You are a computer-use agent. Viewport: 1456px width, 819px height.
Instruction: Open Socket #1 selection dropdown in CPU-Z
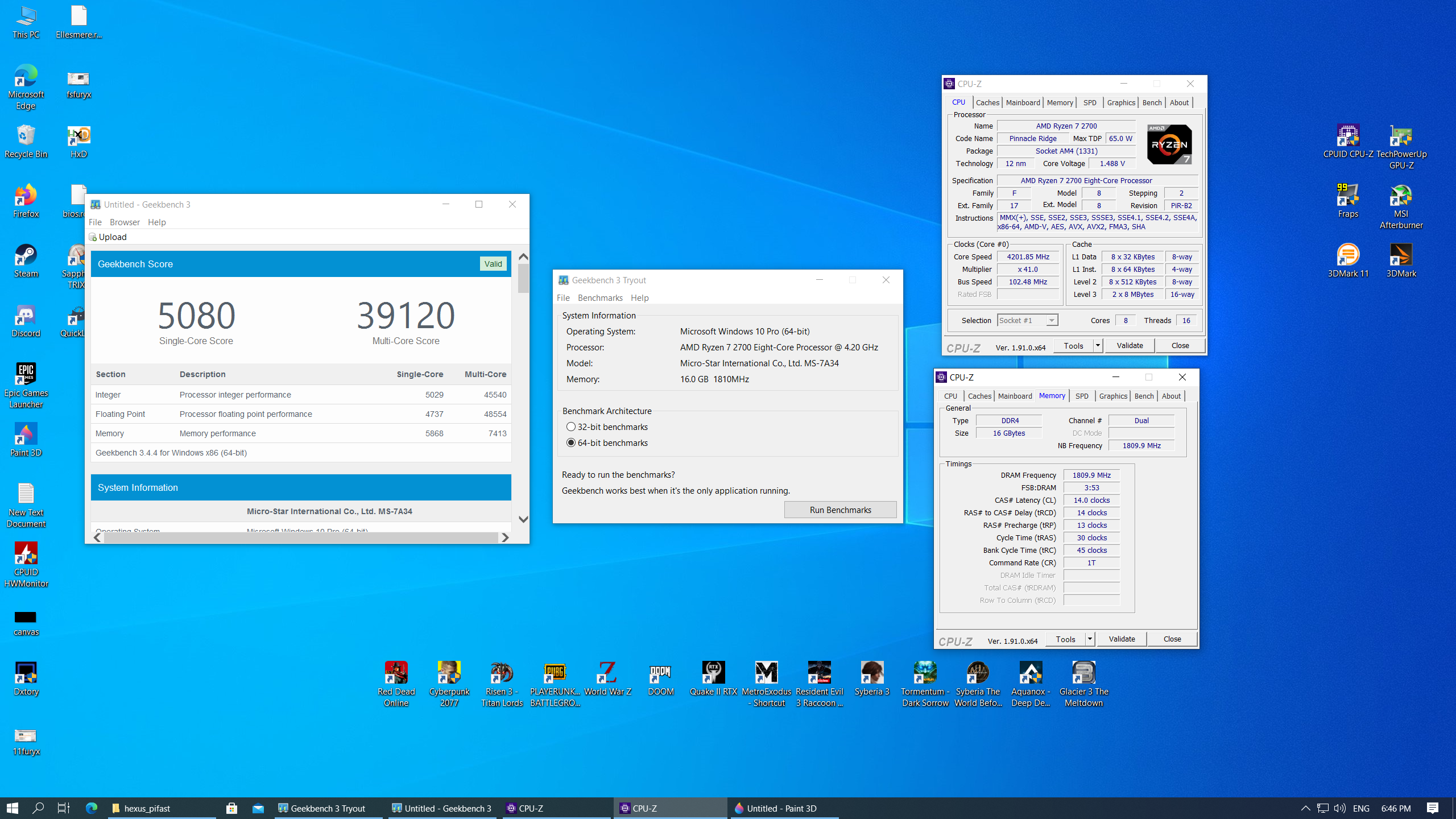click(1027, 320)
